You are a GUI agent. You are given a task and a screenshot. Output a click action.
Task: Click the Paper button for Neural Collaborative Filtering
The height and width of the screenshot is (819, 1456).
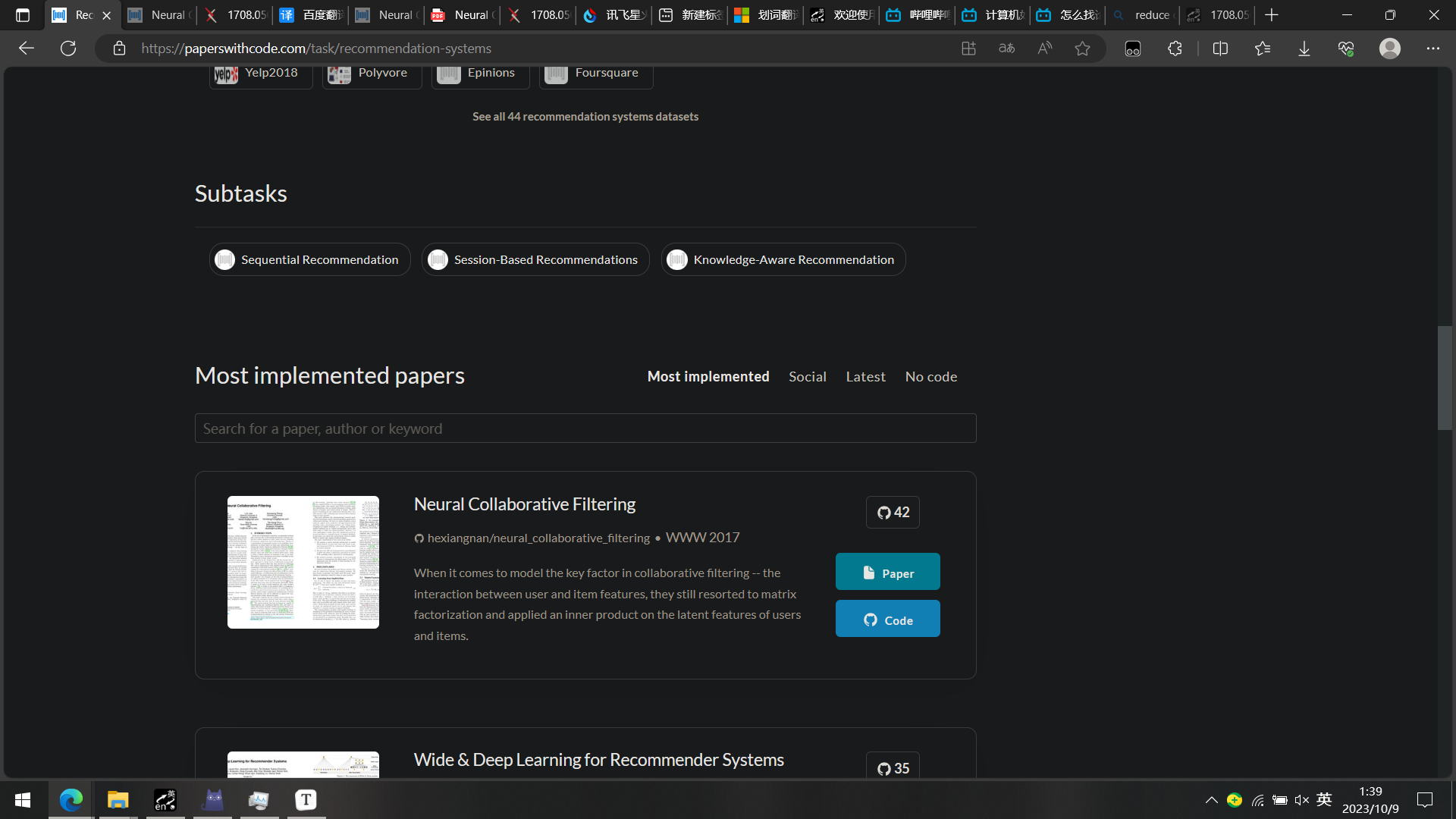887,572
